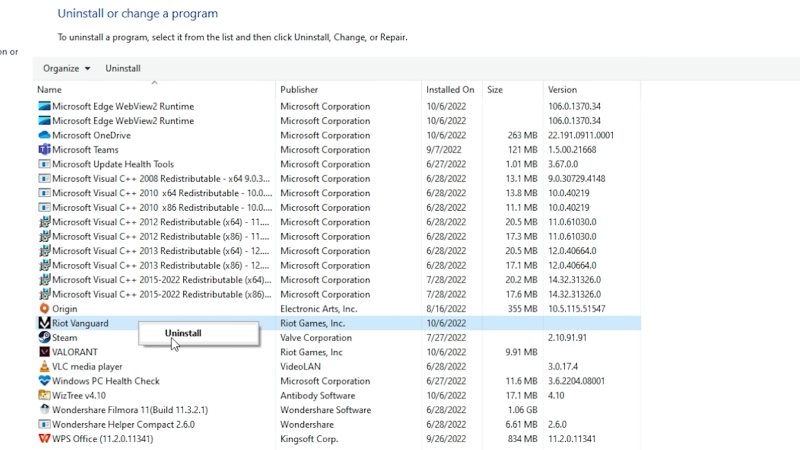Click the Microsoft Update Health Tools icon

[44, 164]
